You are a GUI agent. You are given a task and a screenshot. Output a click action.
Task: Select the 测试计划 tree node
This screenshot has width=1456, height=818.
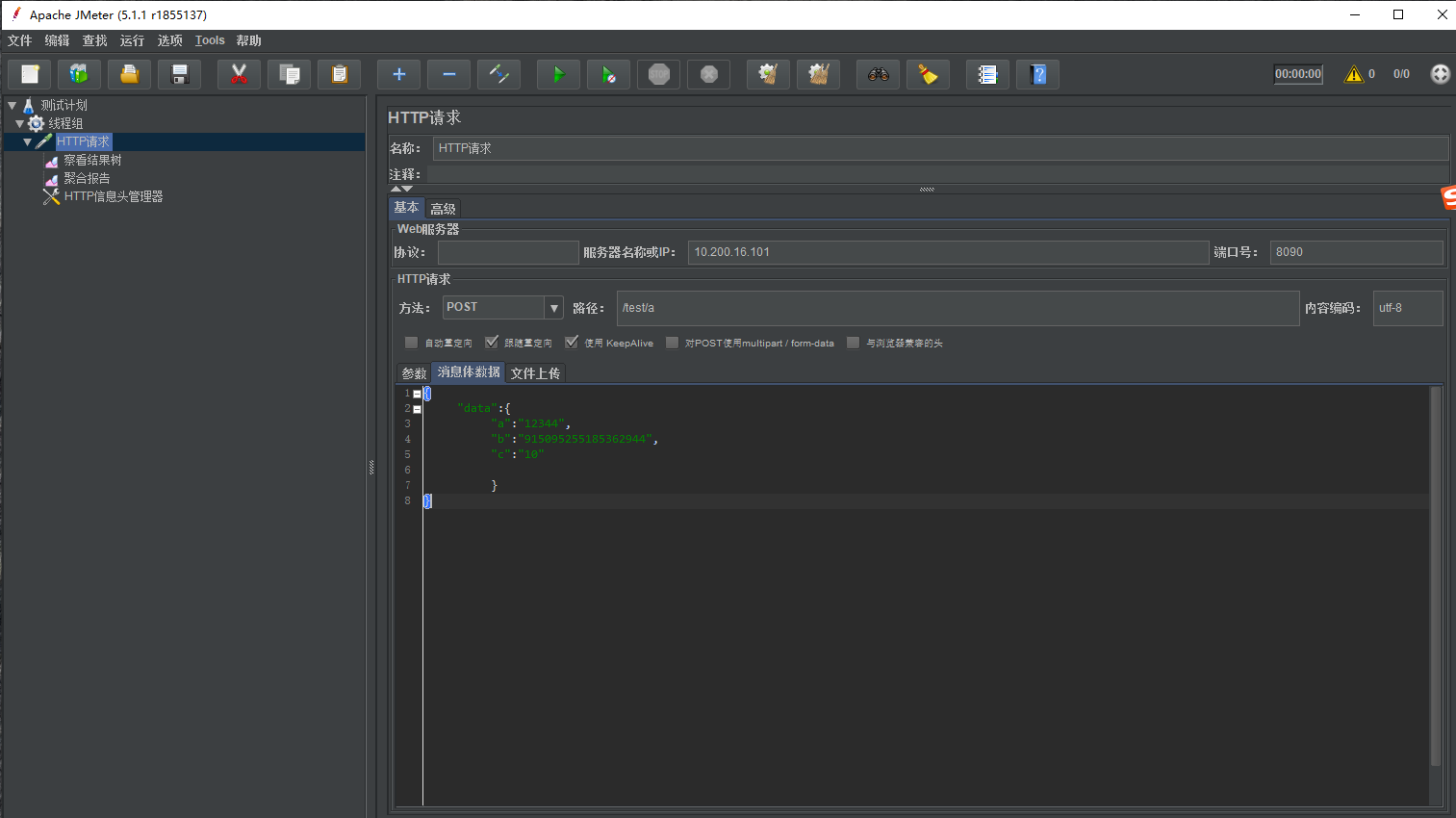coord(64,105)
